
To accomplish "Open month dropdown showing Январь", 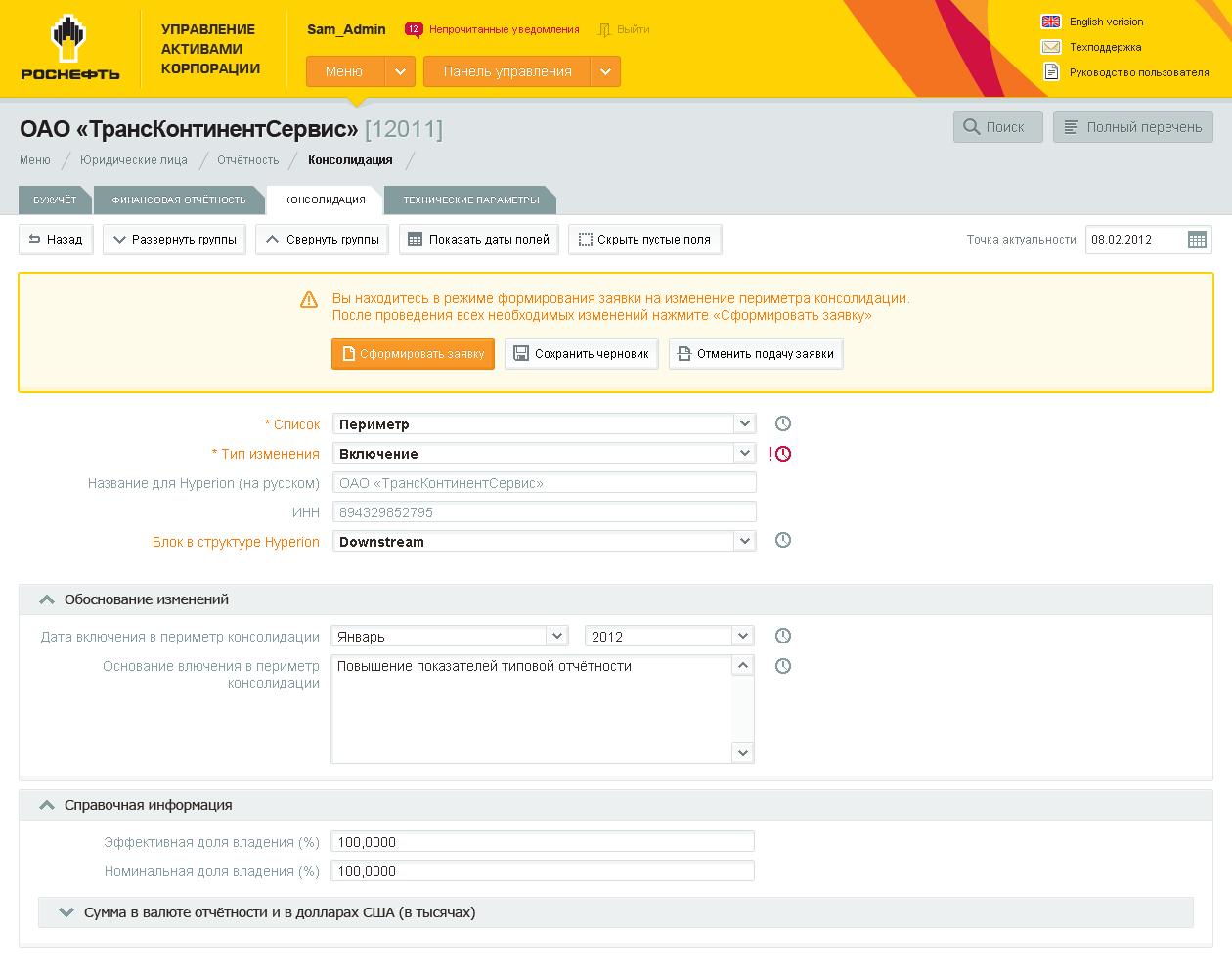I will (x=450, y=637).
